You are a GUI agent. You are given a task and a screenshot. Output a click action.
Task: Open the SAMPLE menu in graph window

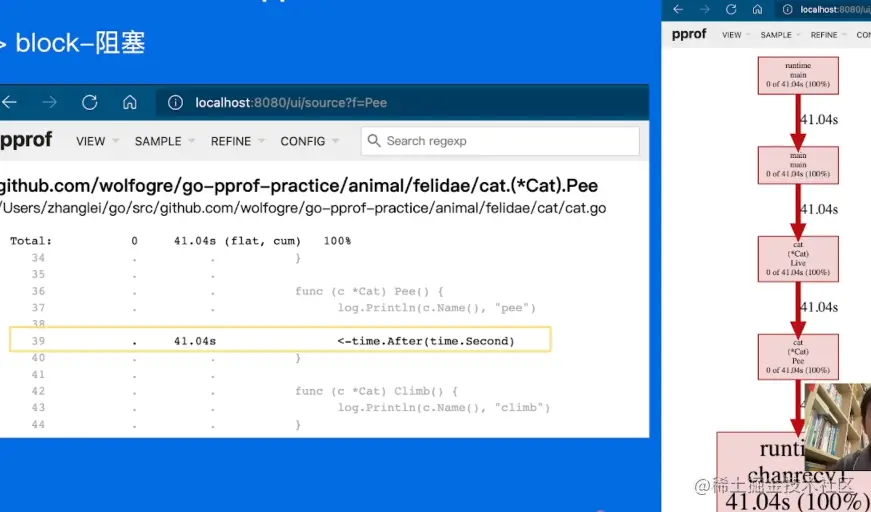780,34
